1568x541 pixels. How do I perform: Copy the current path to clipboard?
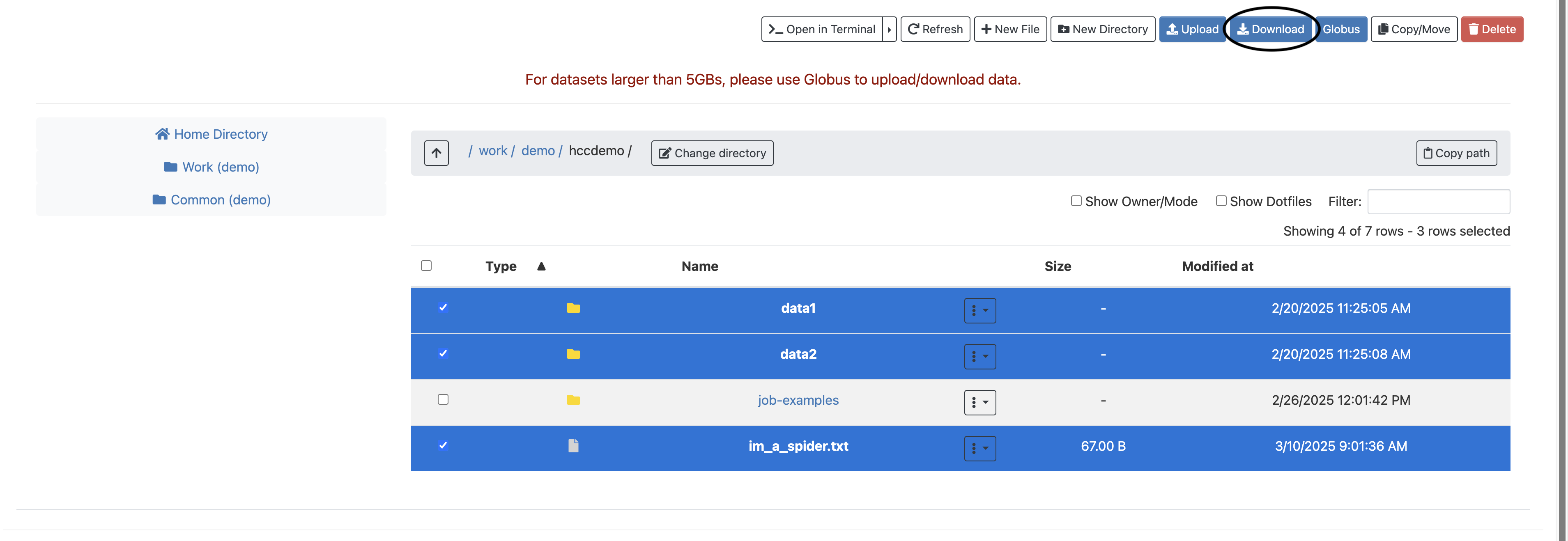click(1456, 153)
